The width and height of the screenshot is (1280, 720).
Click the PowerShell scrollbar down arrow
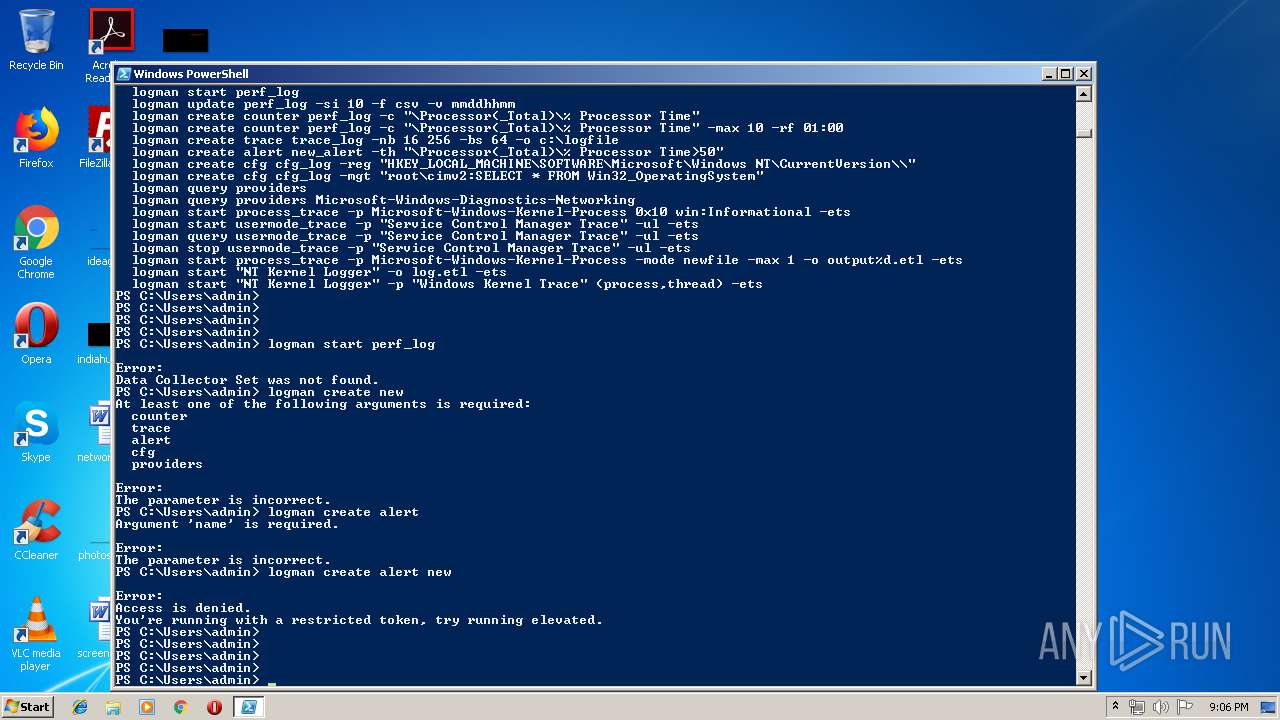tap(1083, 678)
